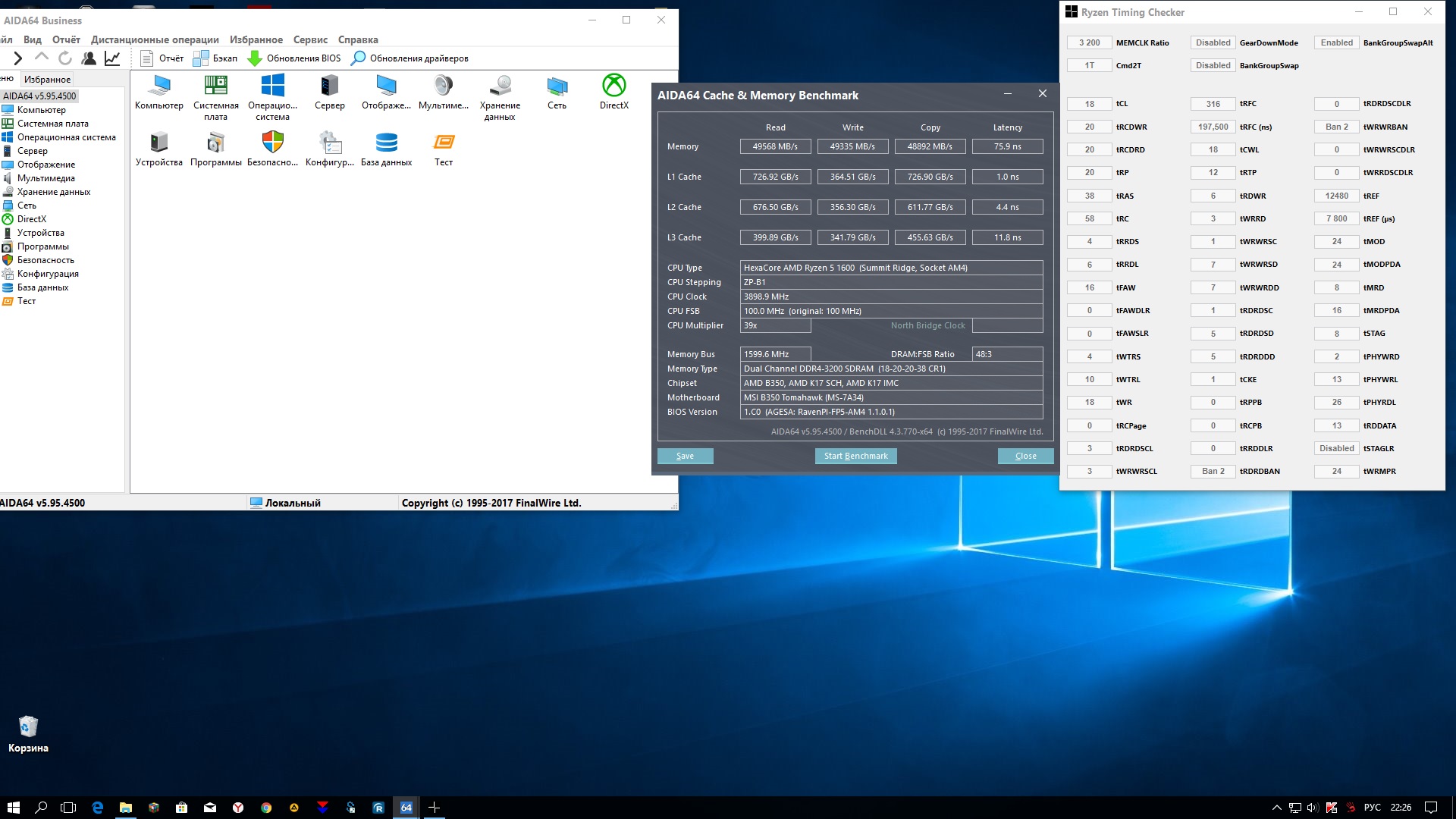Select Тест item in the left tree
Screen dimensions: 1456x819
click(27, 301)
